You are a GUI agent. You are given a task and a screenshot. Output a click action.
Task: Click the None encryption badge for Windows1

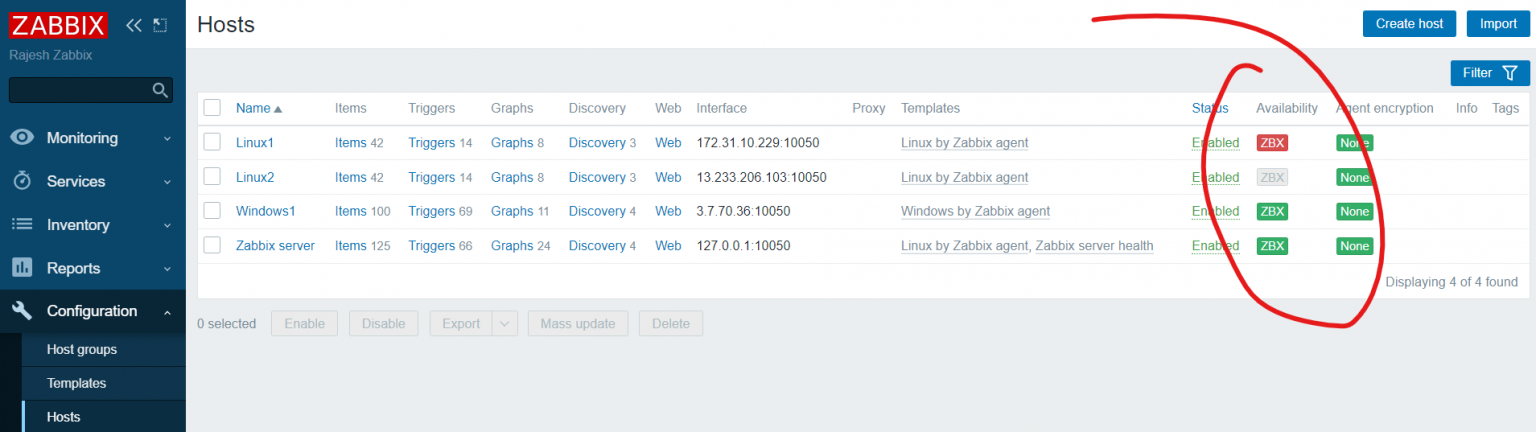tap(1354, 211)
